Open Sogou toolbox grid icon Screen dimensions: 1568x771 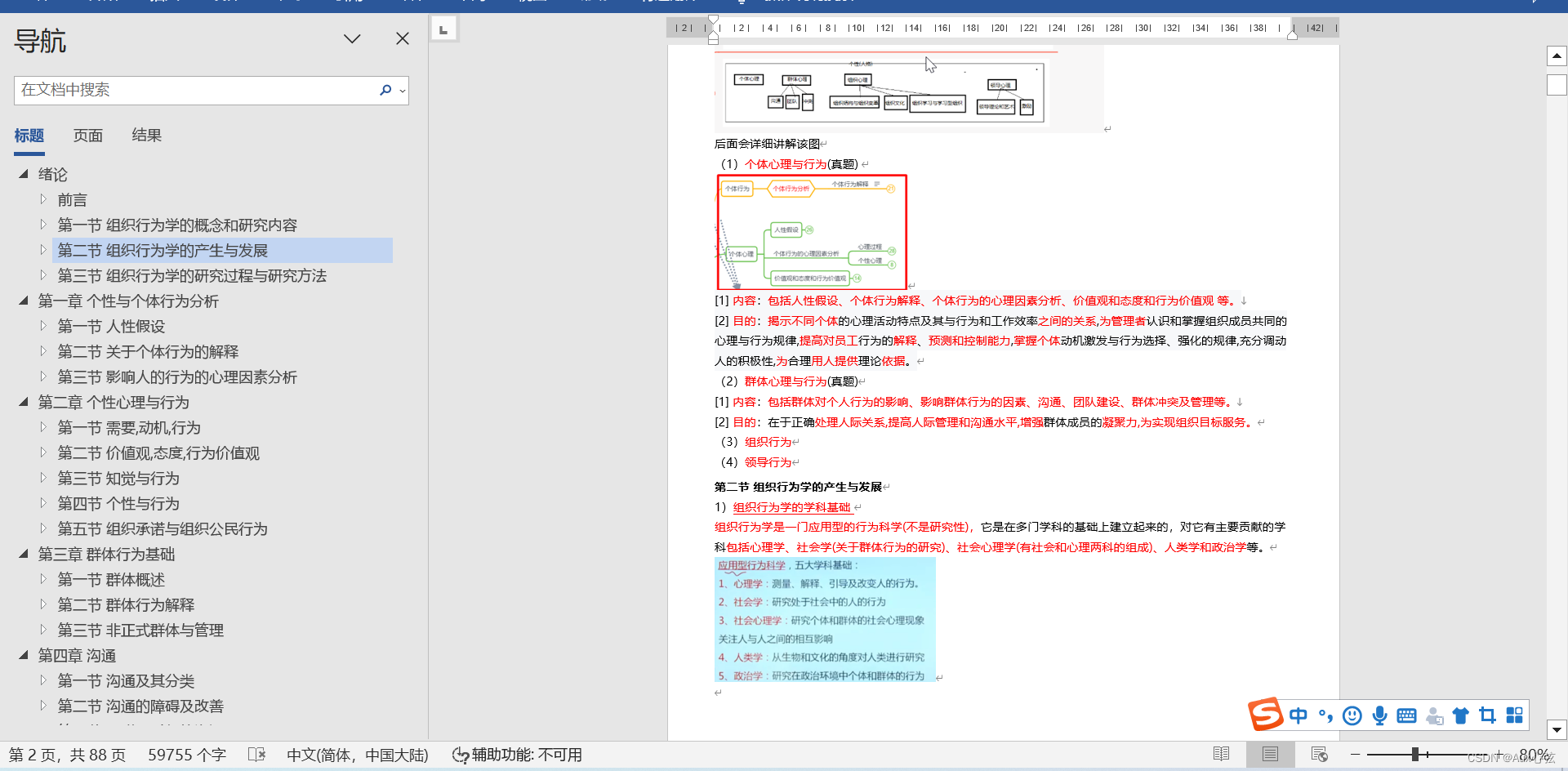point(1514,715)
